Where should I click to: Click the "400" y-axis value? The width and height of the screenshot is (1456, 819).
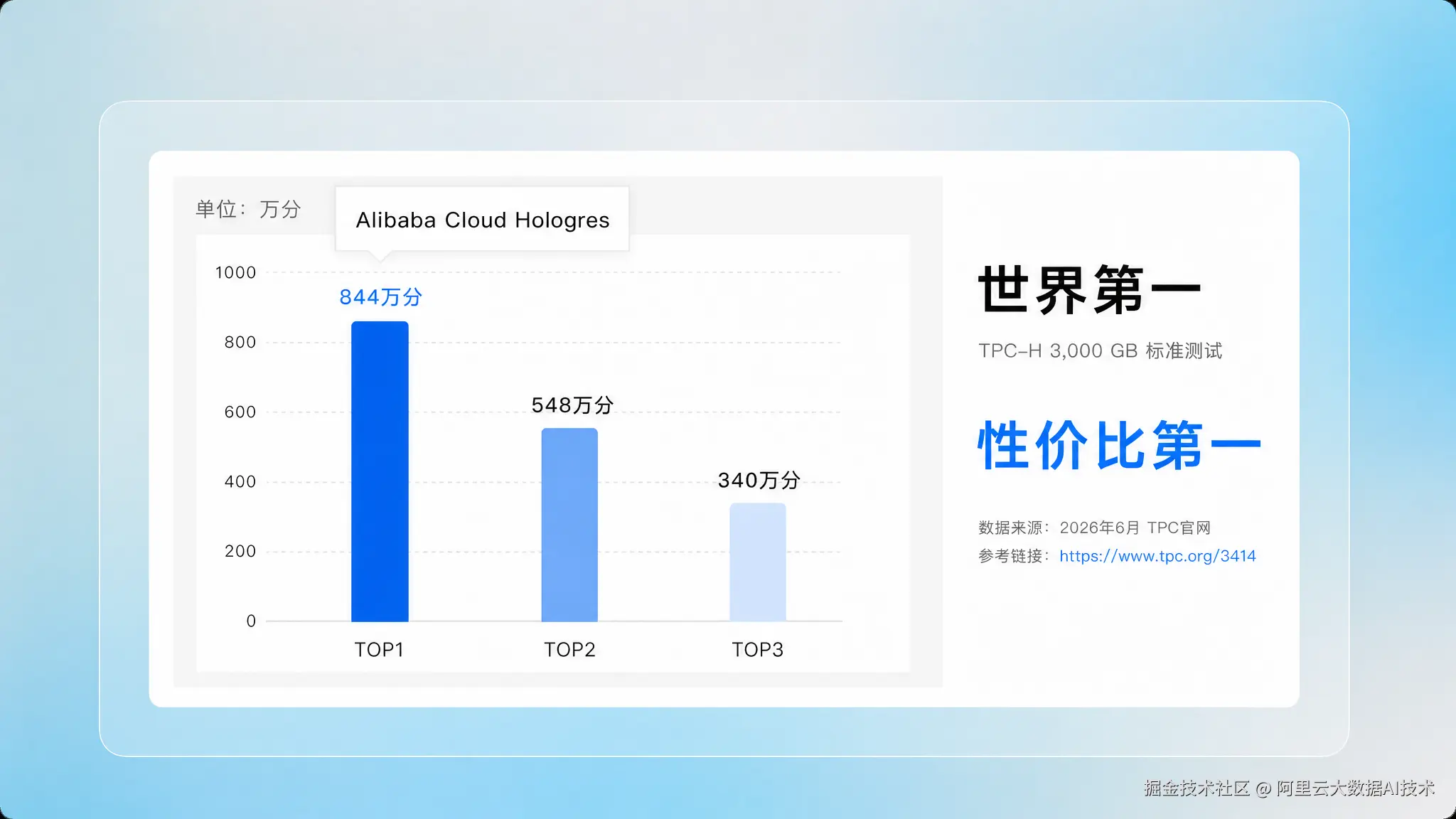coord(240,482)
